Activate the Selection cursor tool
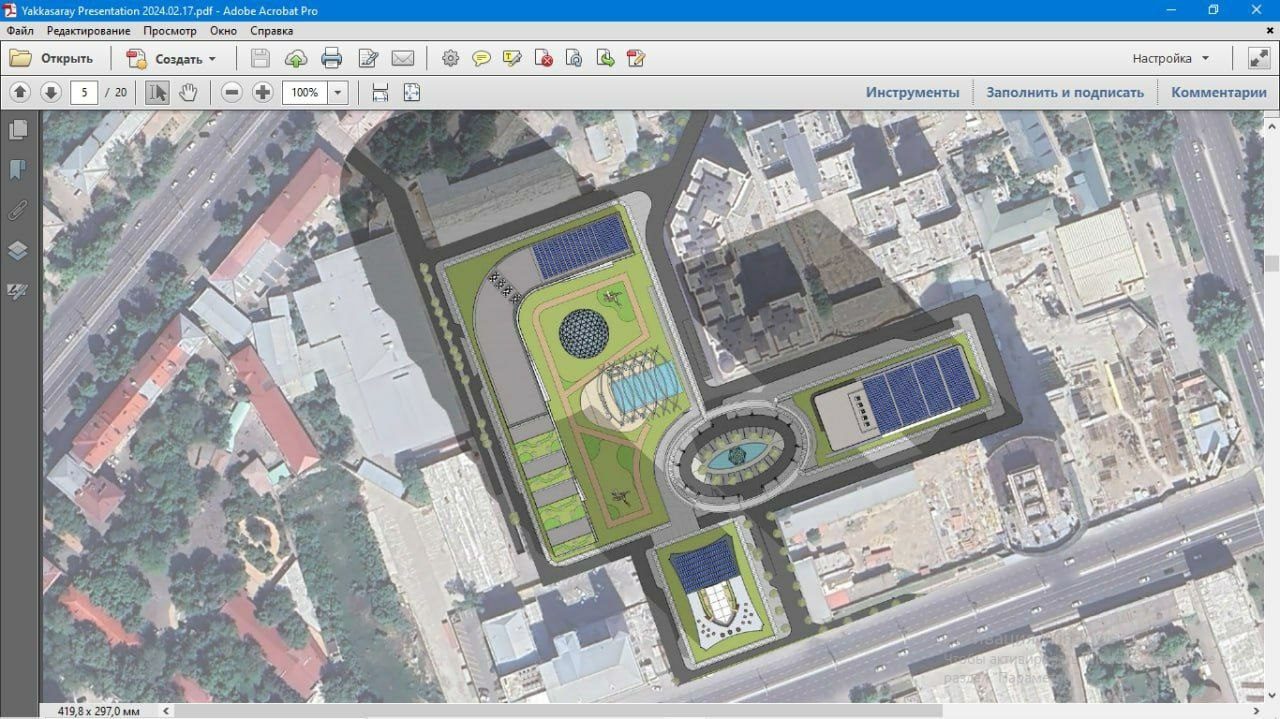The height and width of the screenshot is (719, 1280). click(157, 92)
